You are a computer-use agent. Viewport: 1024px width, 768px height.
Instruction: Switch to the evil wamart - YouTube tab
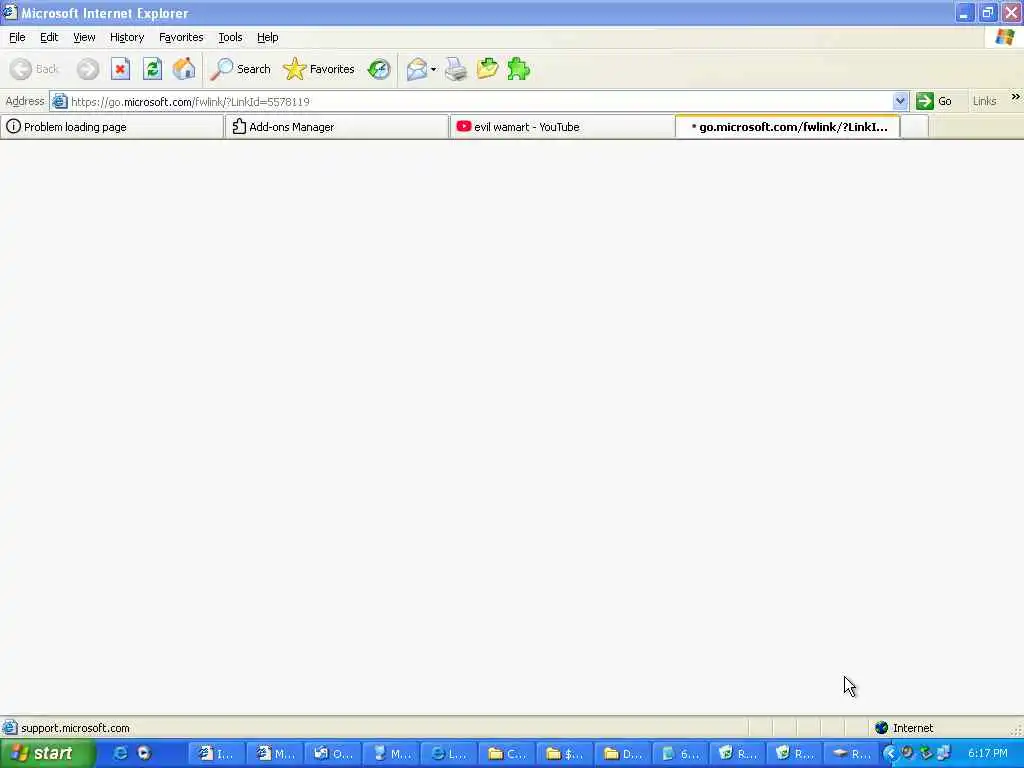[x=562, y=127]
